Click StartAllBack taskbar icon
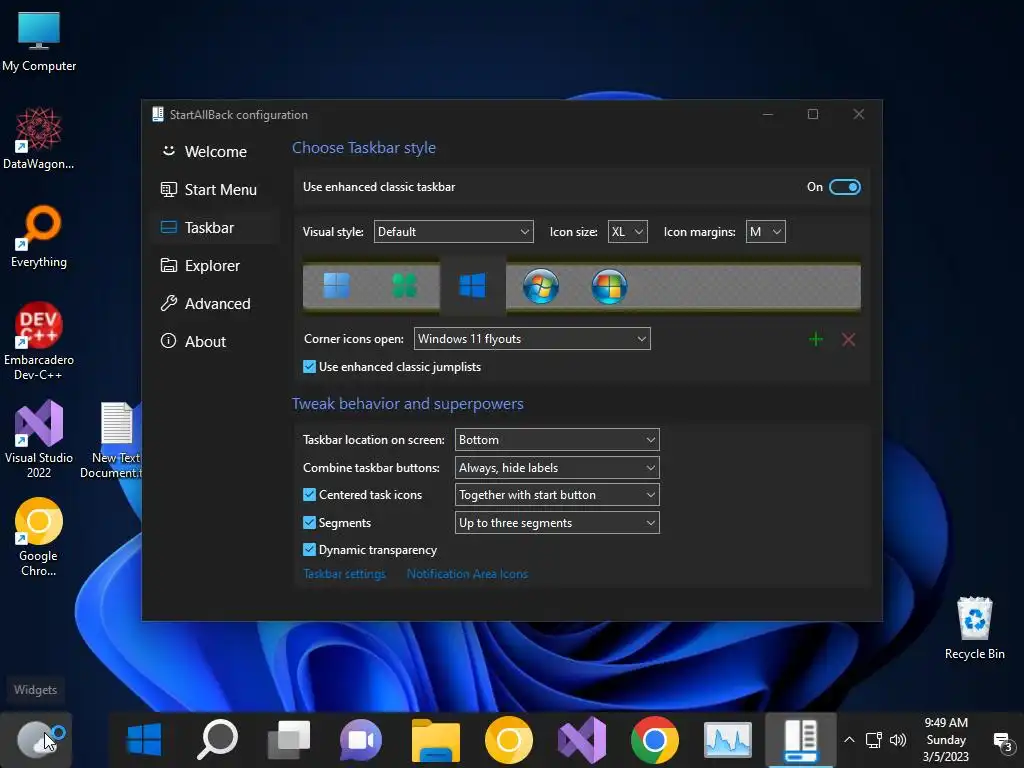The height and width of the screenshot is (768, 1024). coord(801,740)
